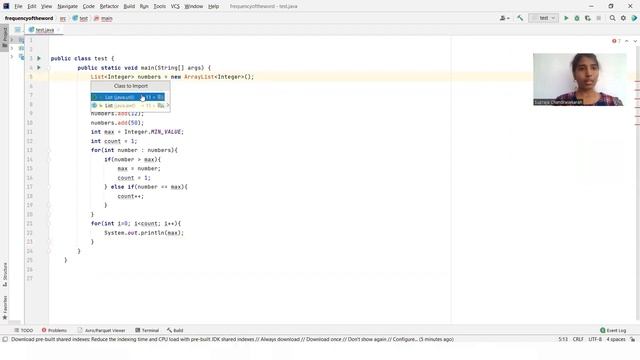Select highlighted List class in import popup
This screenshot has height=360, width=640.
coord(128,97)
